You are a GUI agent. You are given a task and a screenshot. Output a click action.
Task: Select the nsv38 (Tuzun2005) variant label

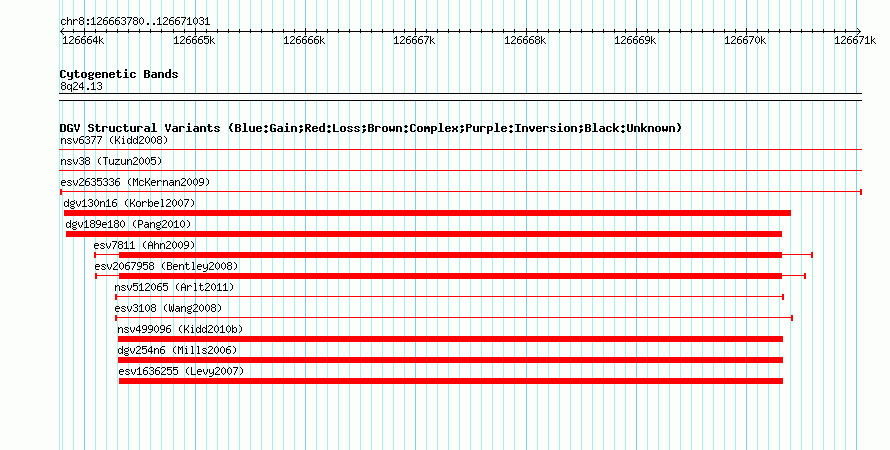click(111, 161)
